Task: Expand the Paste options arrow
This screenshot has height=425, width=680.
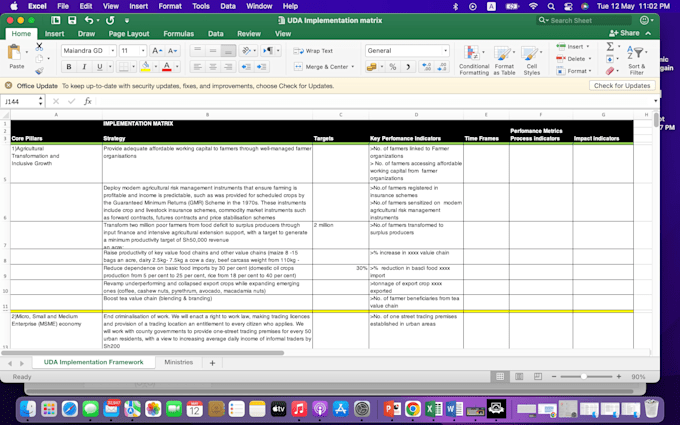Action: 26,52
